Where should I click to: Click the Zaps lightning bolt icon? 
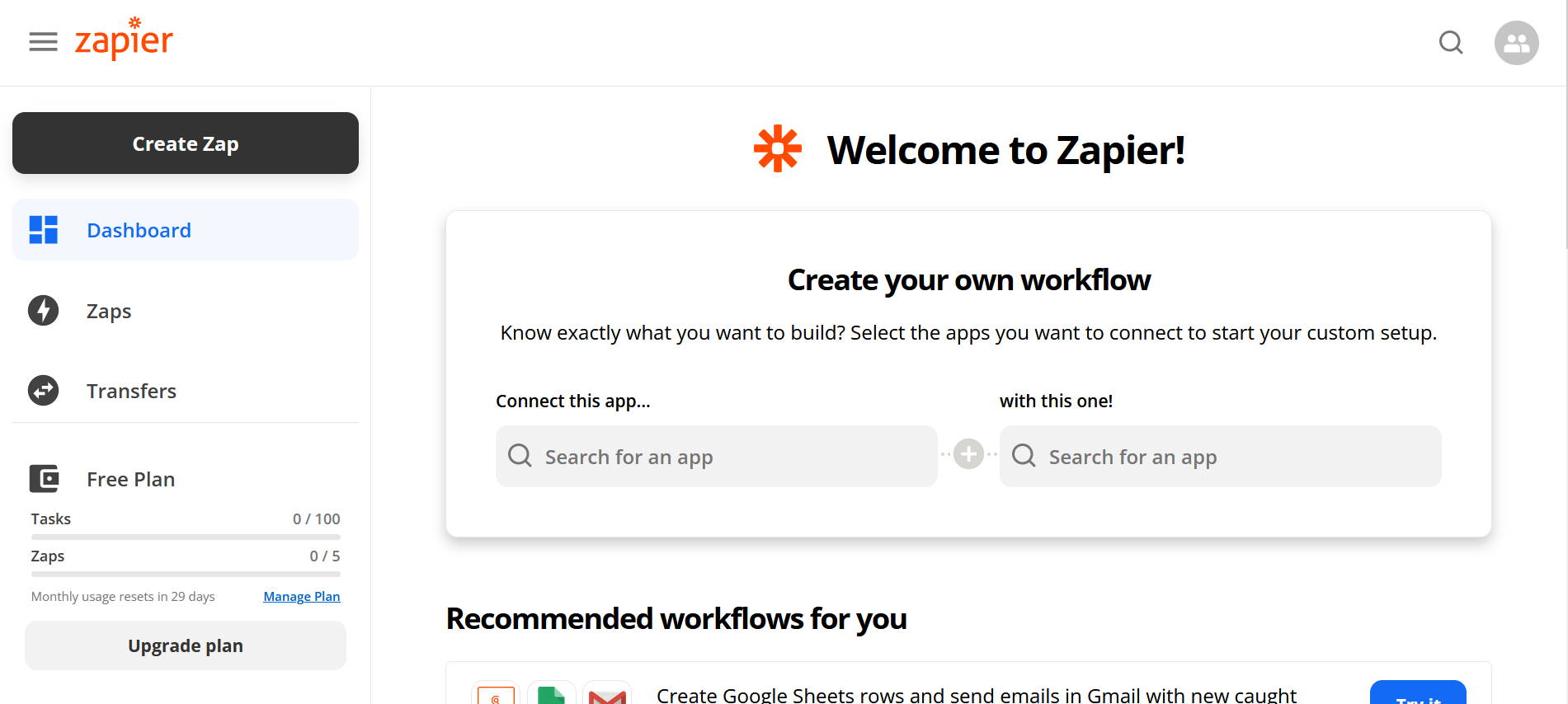click(x=44, y=311)
